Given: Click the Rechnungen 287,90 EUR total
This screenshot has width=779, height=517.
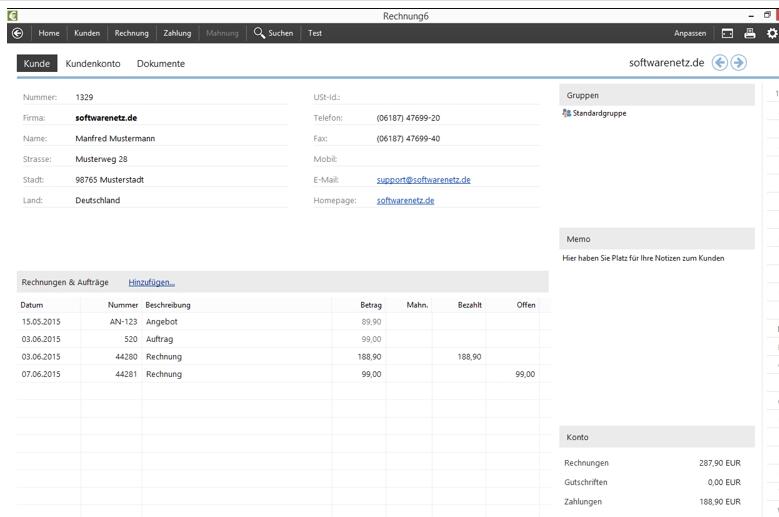Looking at the screenshot, I should pyautogui.click(x=652, y=463).
